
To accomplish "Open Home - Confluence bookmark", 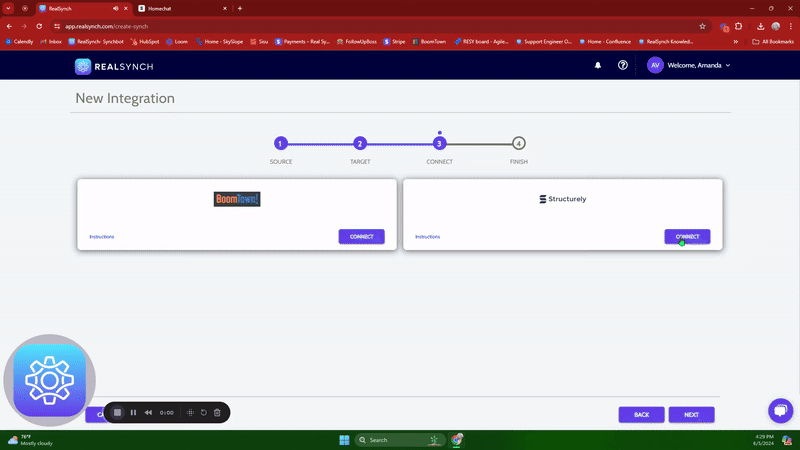I will point(605,42).
